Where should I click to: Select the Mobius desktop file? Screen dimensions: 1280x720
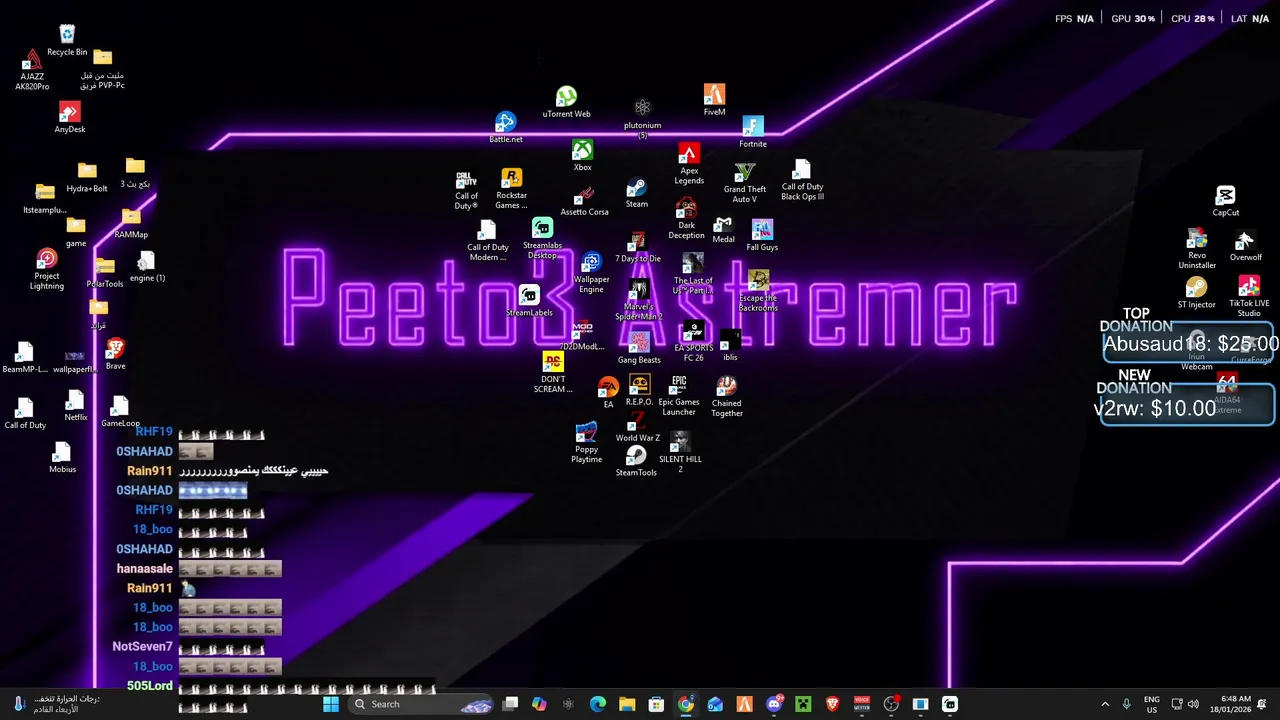point(62,457)
